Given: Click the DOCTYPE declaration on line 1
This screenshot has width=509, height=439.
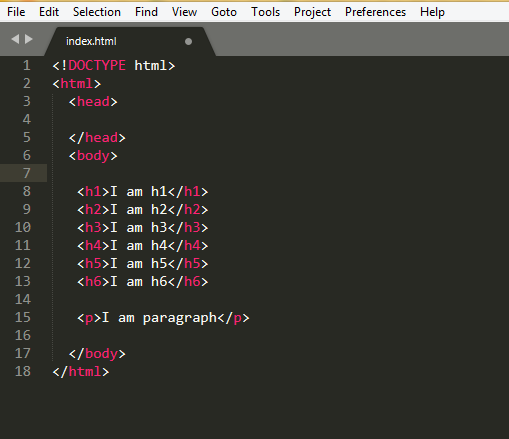Looking at the screenshot, I should coord(114,65).
